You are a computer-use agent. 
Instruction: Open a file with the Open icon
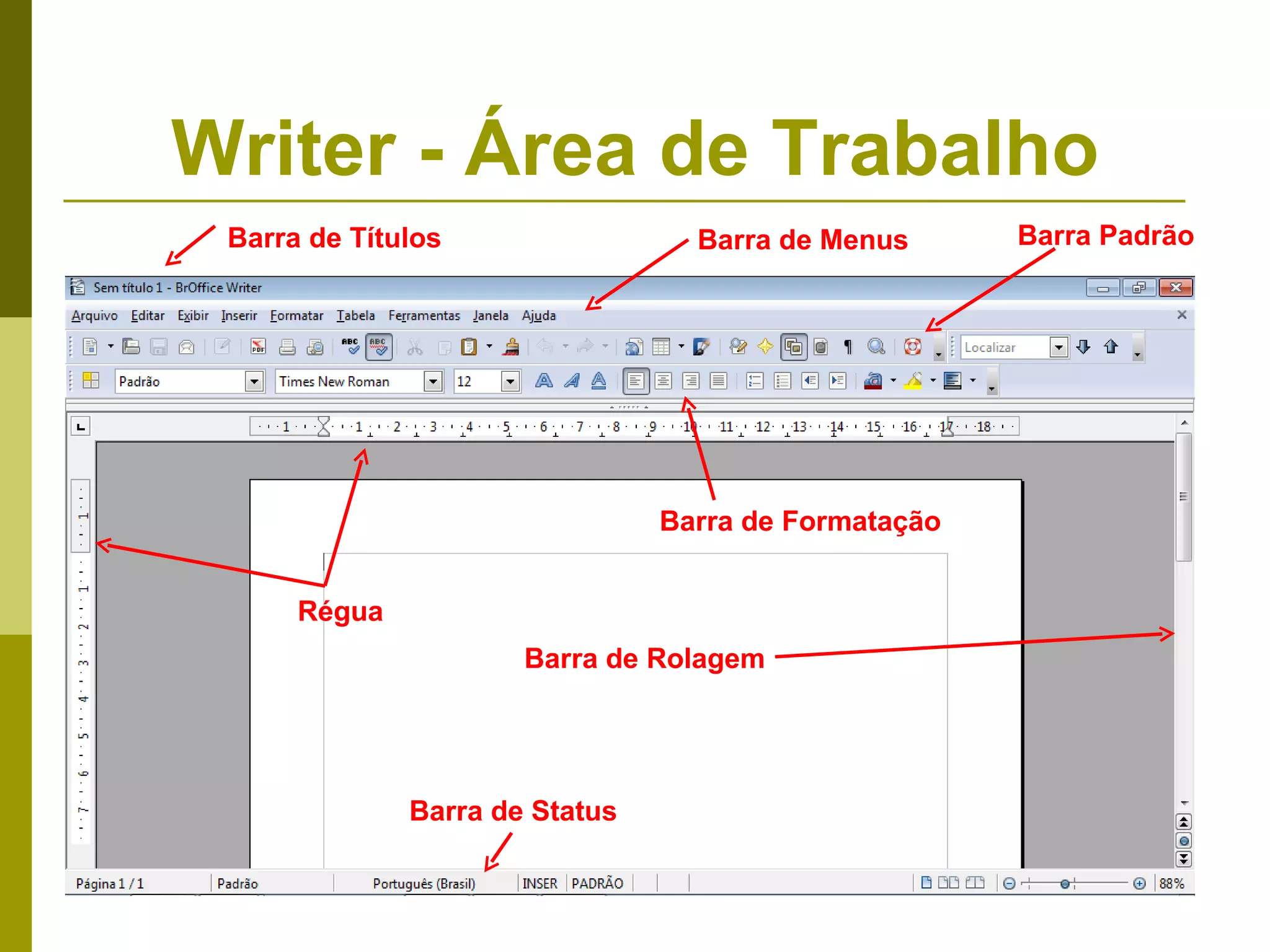point(131,346)
